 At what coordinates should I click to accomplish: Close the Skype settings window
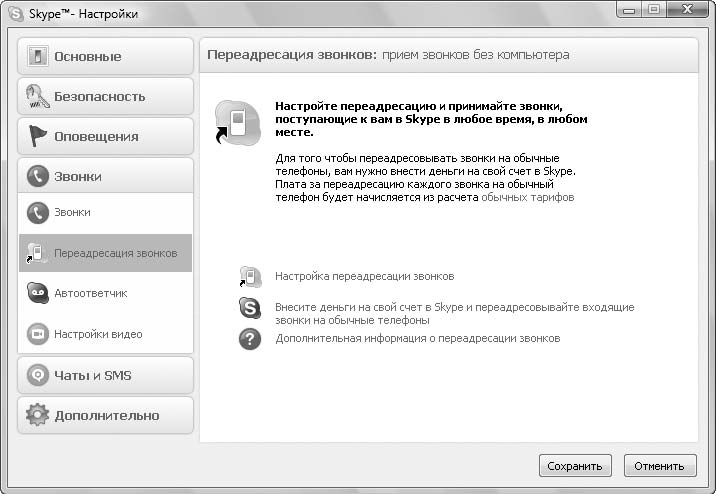tap(687, 10)
